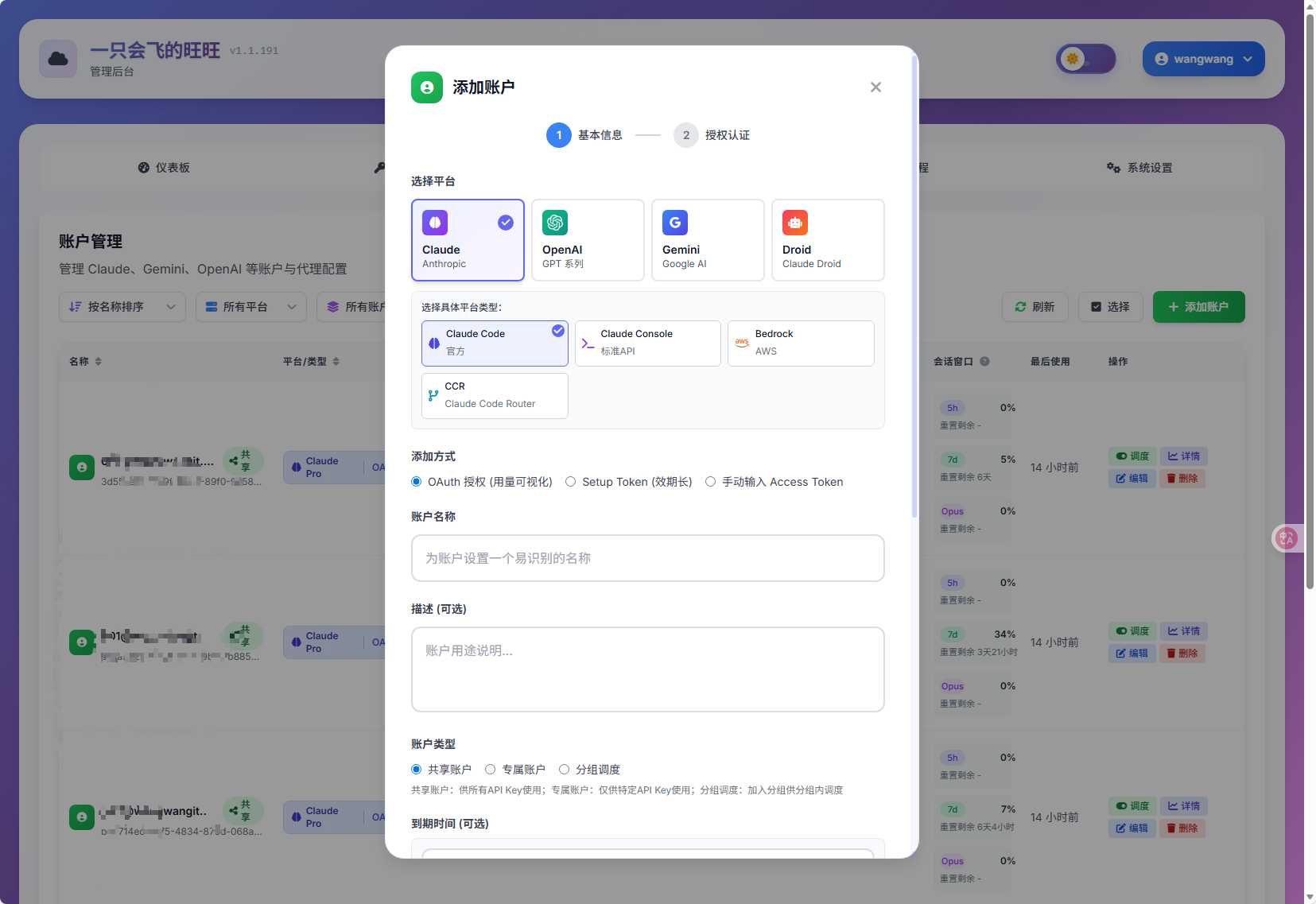This screenshot has height=904, width=1316.
Task: Toggle the light/dark theme switch
Action: coord(1085,59)
